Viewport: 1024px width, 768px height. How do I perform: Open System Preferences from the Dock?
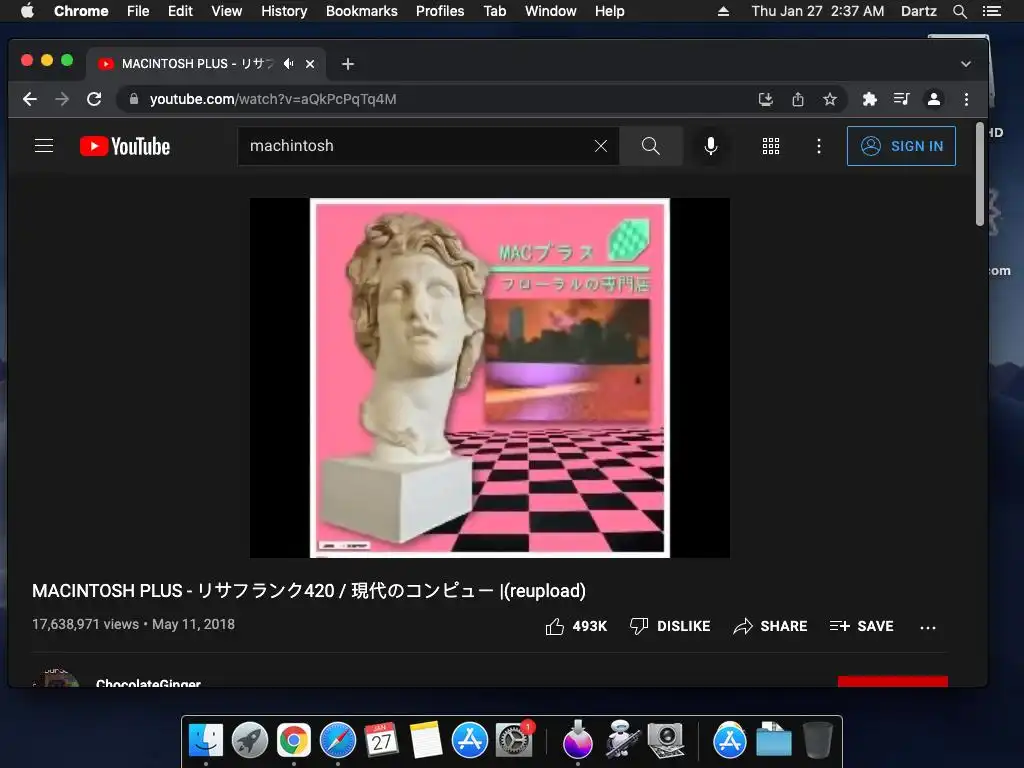coord(514,741)
